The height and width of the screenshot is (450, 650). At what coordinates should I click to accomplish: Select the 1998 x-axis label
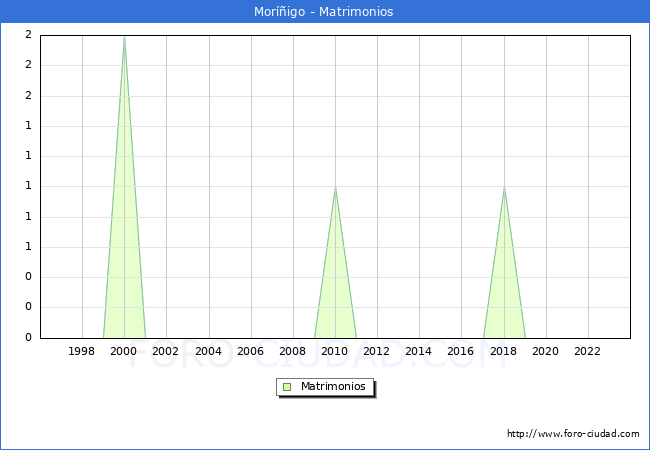click(81, 351)
